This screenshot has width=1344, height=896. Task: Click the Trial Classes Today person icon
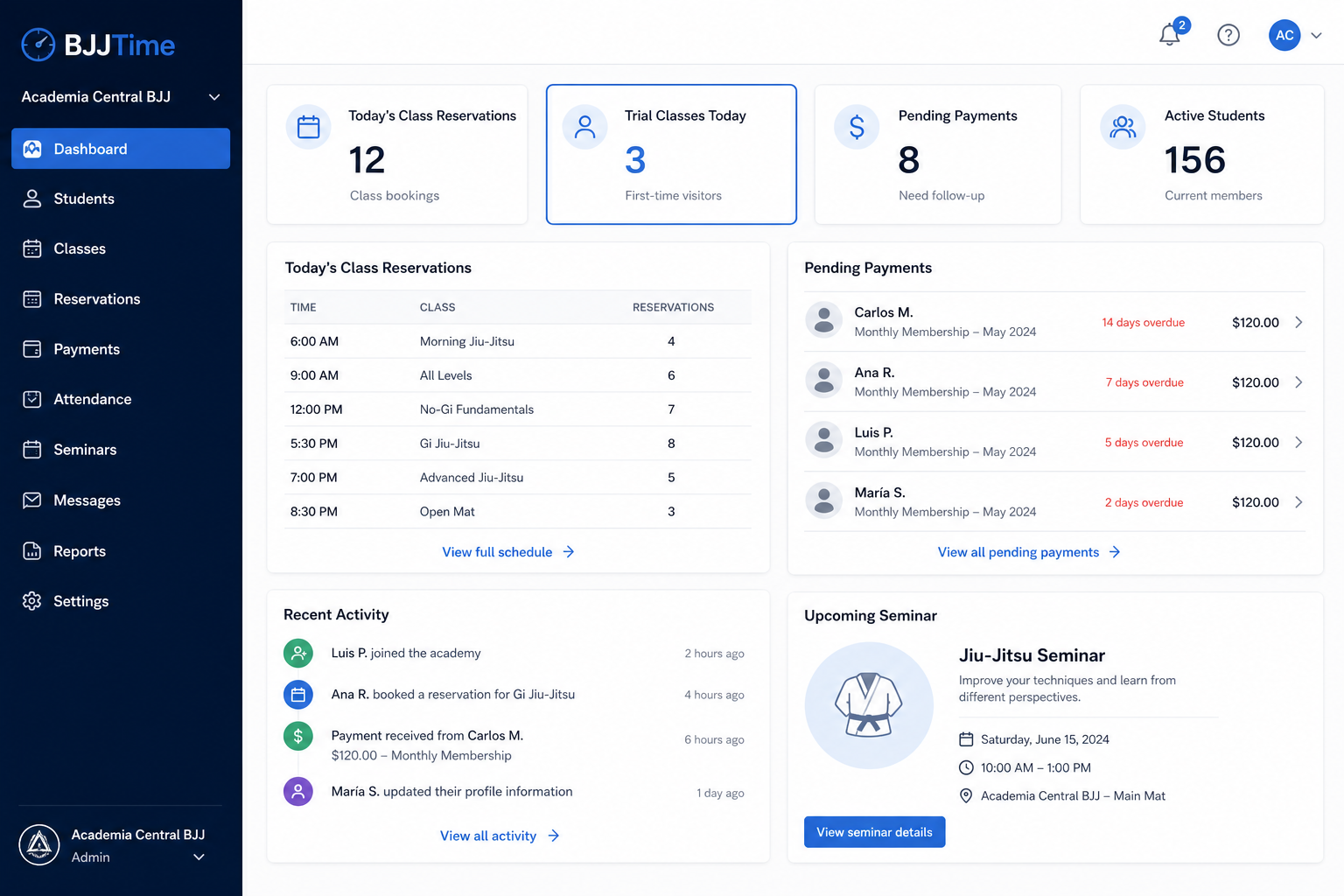585,128
